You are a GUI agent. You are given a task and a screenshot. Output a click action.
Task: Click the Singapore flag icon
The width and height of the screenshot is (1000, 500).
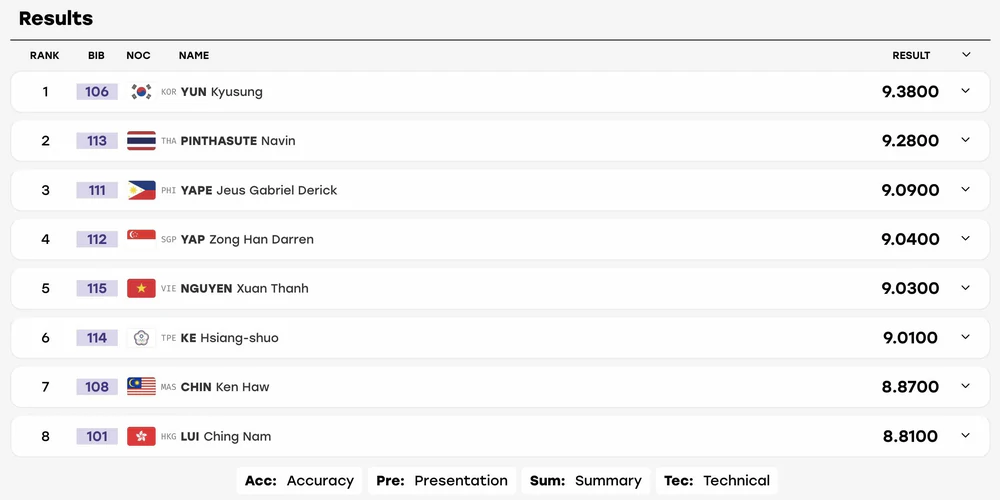[x=141, y=239]
